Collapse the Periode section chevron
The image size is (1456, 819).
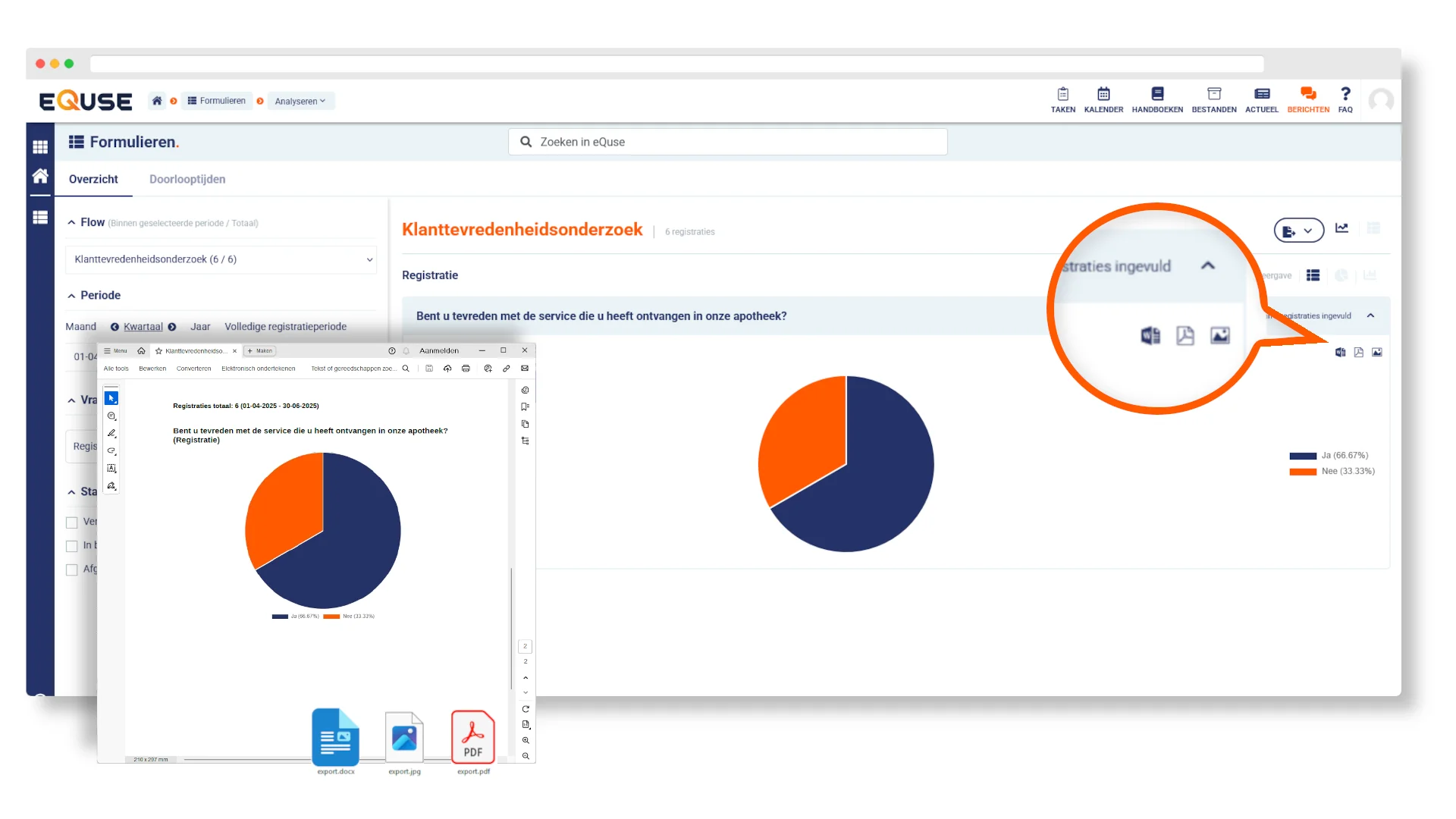pyautogui.click(x=71, y=296)
